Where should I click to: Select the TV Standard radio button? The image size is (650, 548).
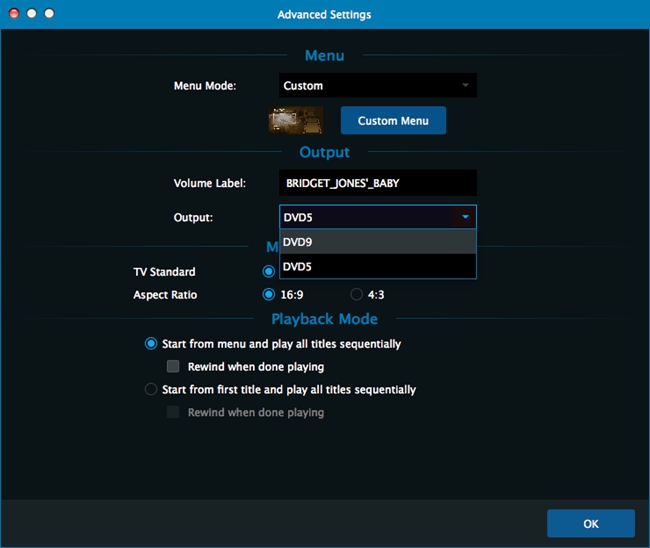tap(269, 272)
